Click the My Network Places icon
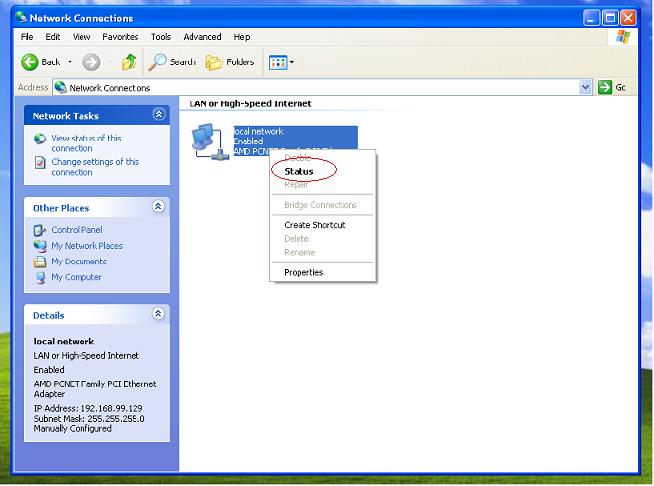The width and height of the screenshot is (654, 486). (x=40, y=246)
